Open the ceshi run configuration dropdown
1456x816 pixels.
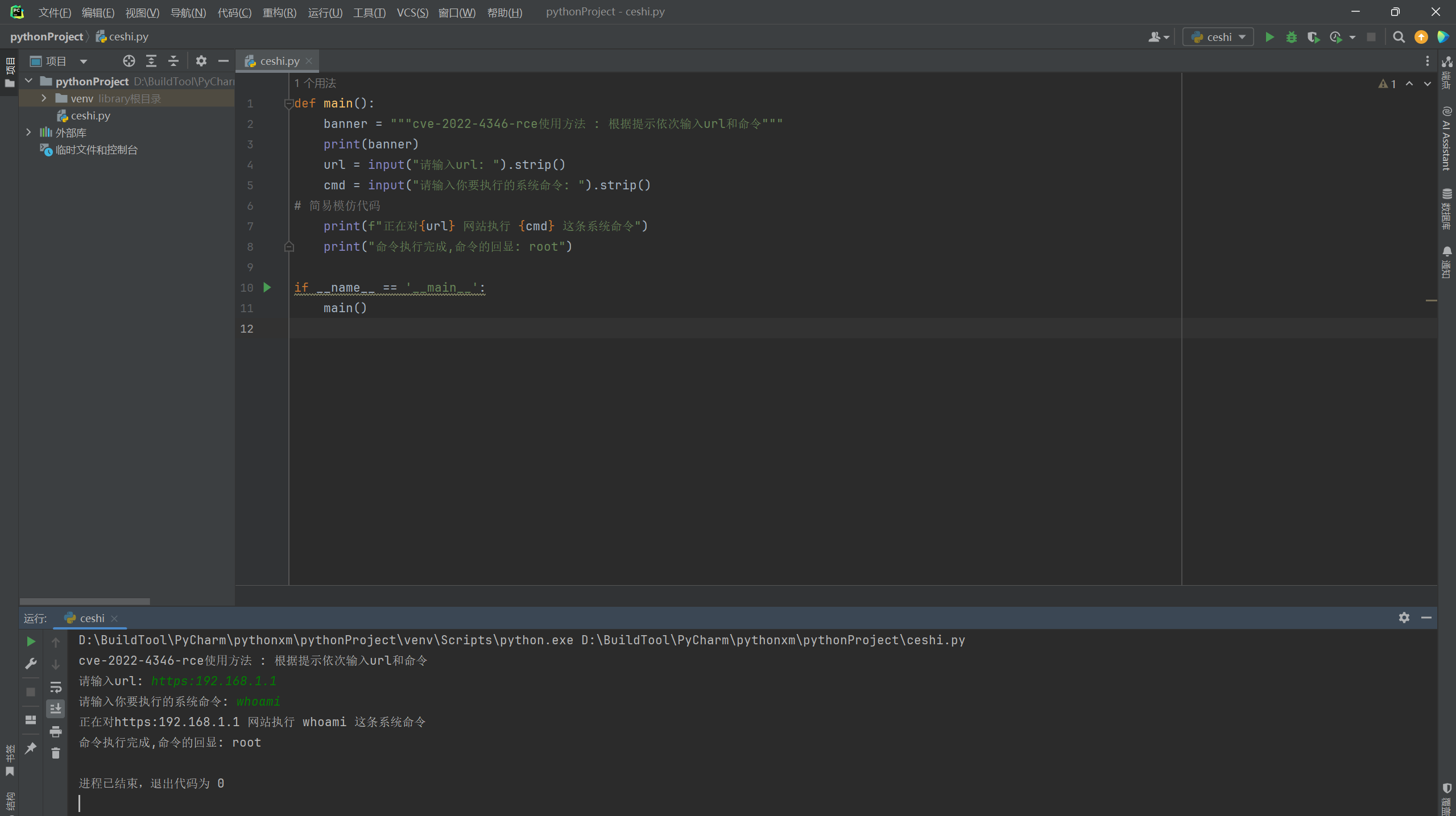coord(1218,37)
